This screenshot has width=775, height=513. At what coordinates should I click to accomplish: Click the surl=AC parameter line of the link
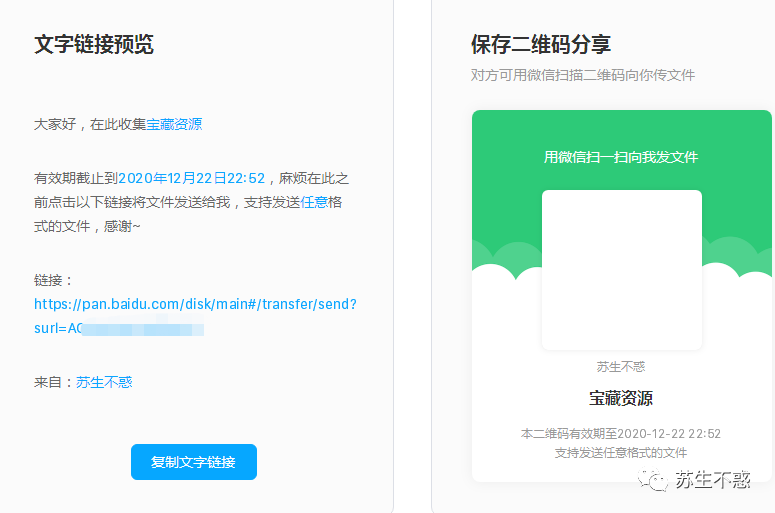pos(119,328)
